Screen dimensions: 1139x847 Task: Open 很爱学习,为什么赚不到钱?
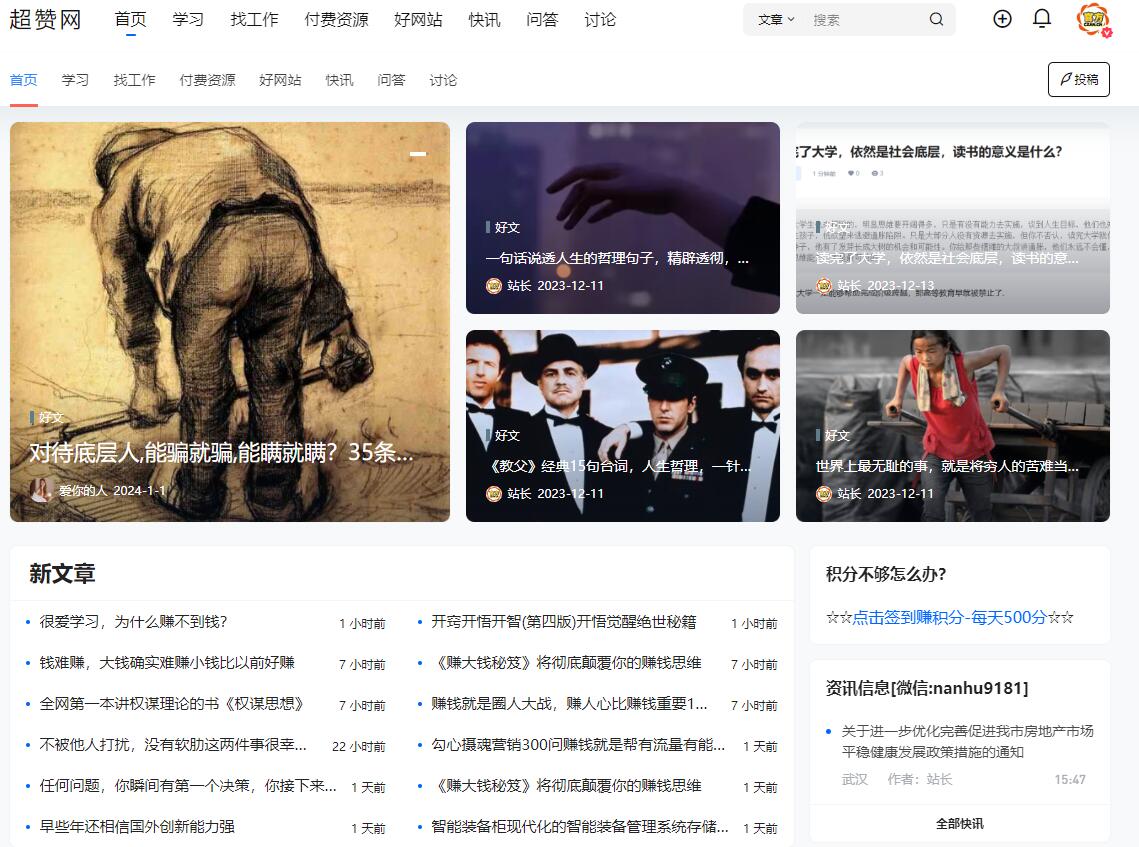133,622
